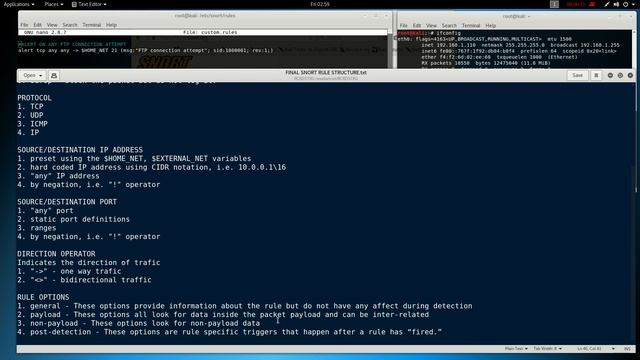Click the text editor title FINAL SNORT RULE STRUCTURE.txt

point(326,73)
